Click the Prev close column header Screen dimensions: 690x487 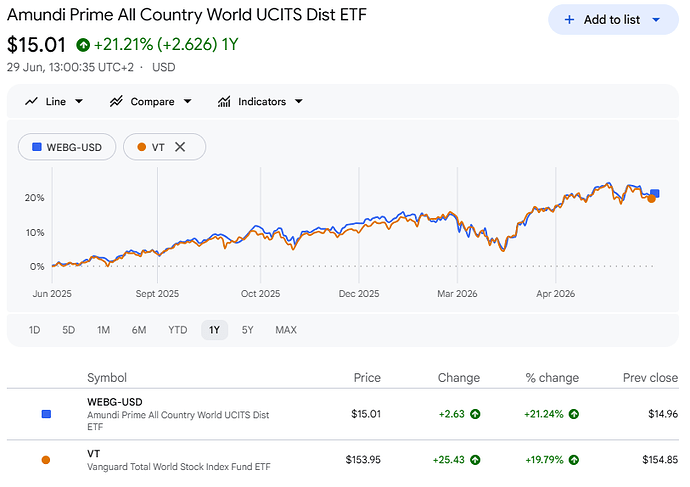[650, 378]
